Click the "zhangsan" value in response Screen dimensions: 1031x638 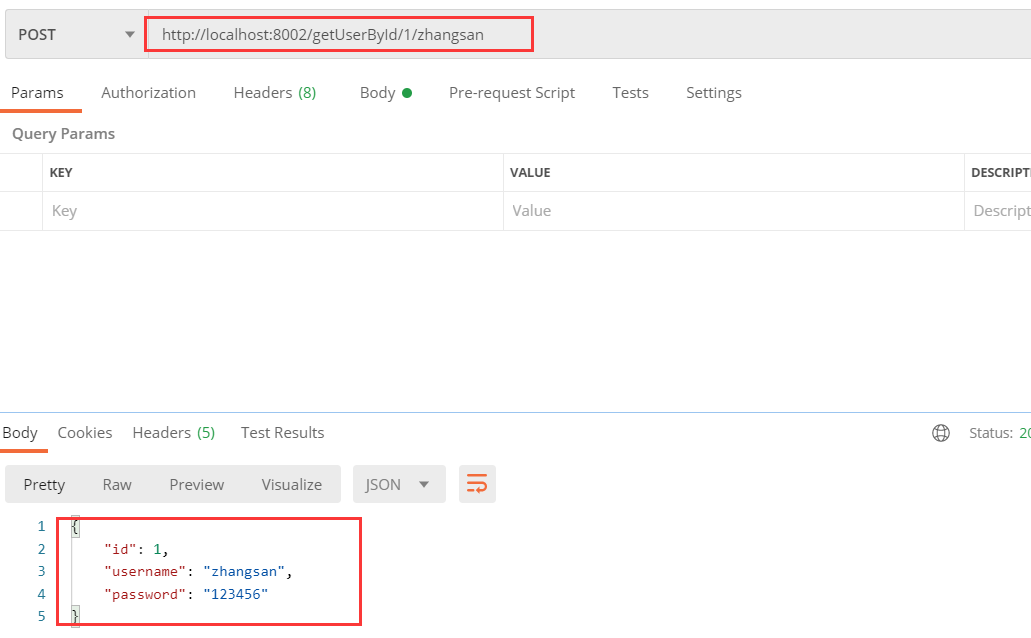[x=244, y=572]
